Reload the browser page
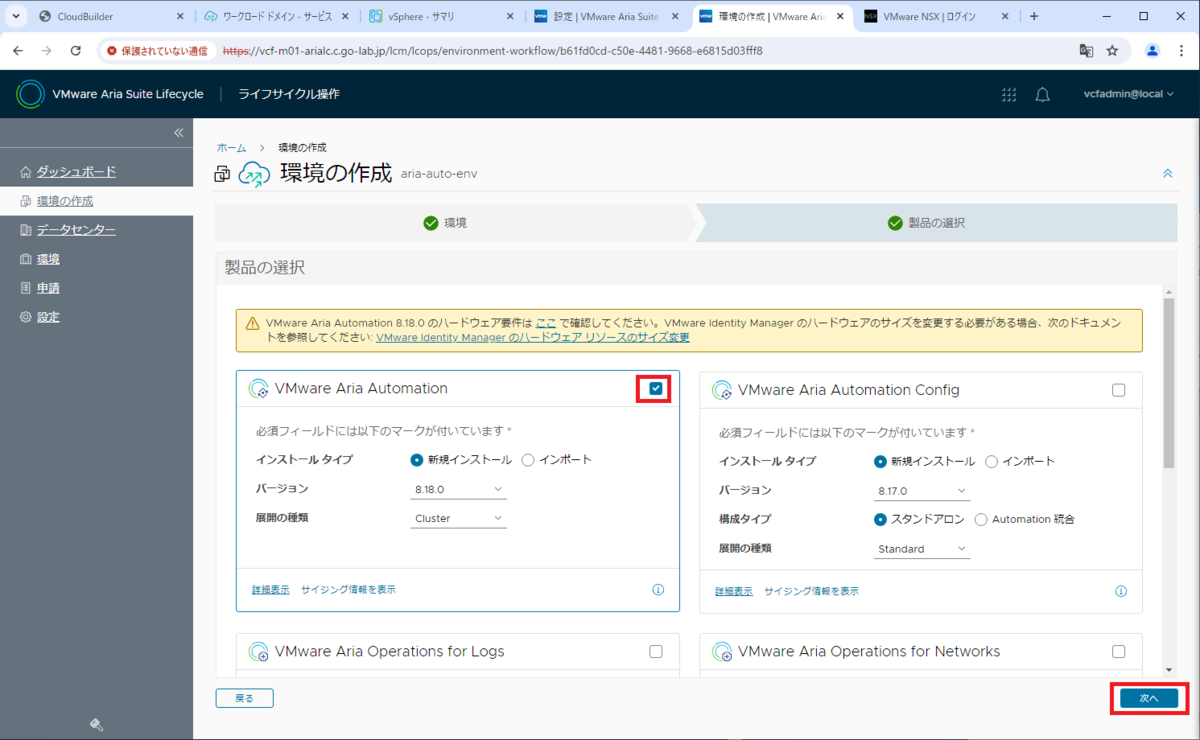Screen dimensions: 1200x740 point(75,50)
